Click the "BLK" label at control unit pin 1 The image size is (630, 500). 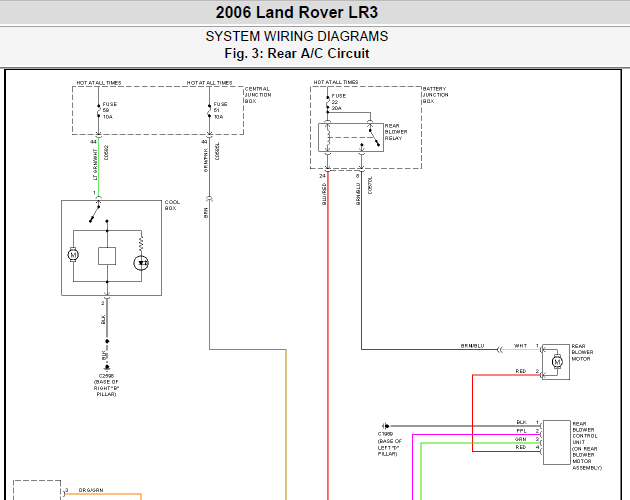tap(522, 422)
